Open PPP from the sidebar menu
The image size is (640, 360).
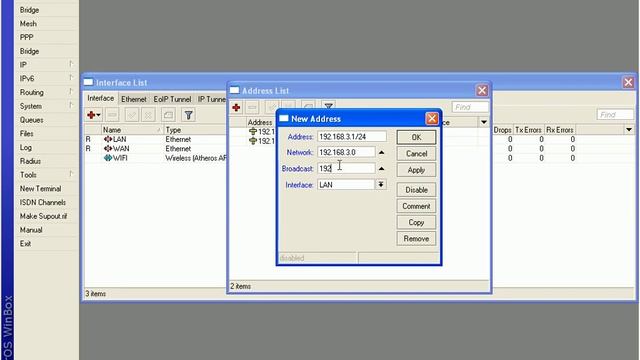coord(27,37)
